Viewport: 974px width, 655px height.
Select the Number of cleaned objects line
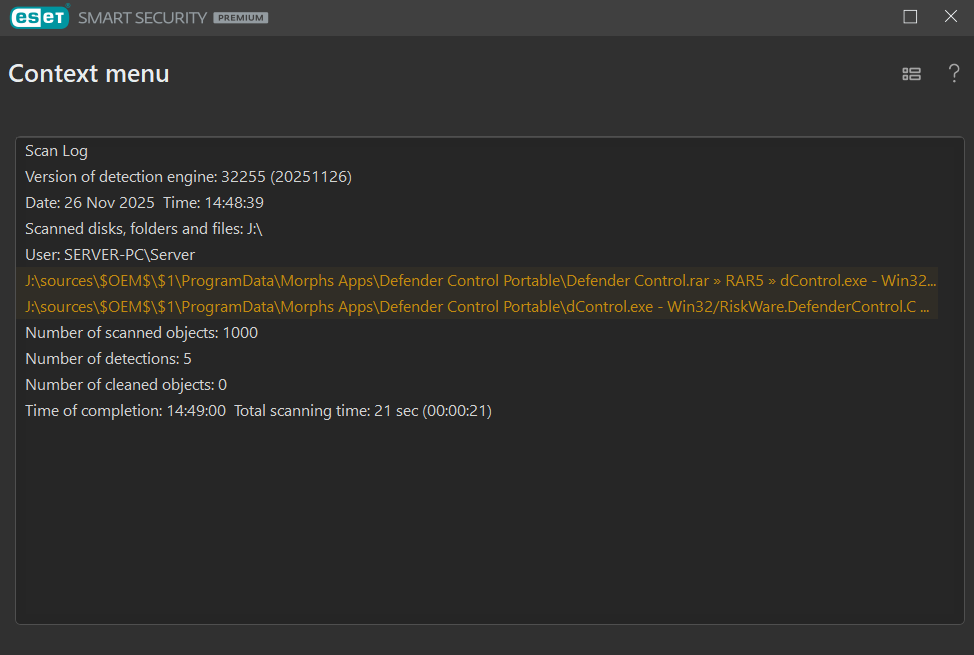pos(126,385)
